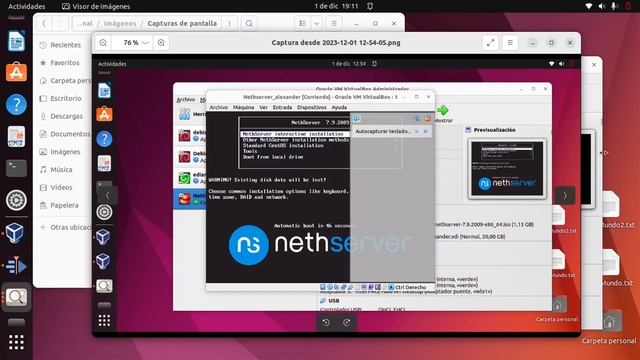Open system volume indicator in top bar
Screen dimensions: 640x360
click(602, 6)
